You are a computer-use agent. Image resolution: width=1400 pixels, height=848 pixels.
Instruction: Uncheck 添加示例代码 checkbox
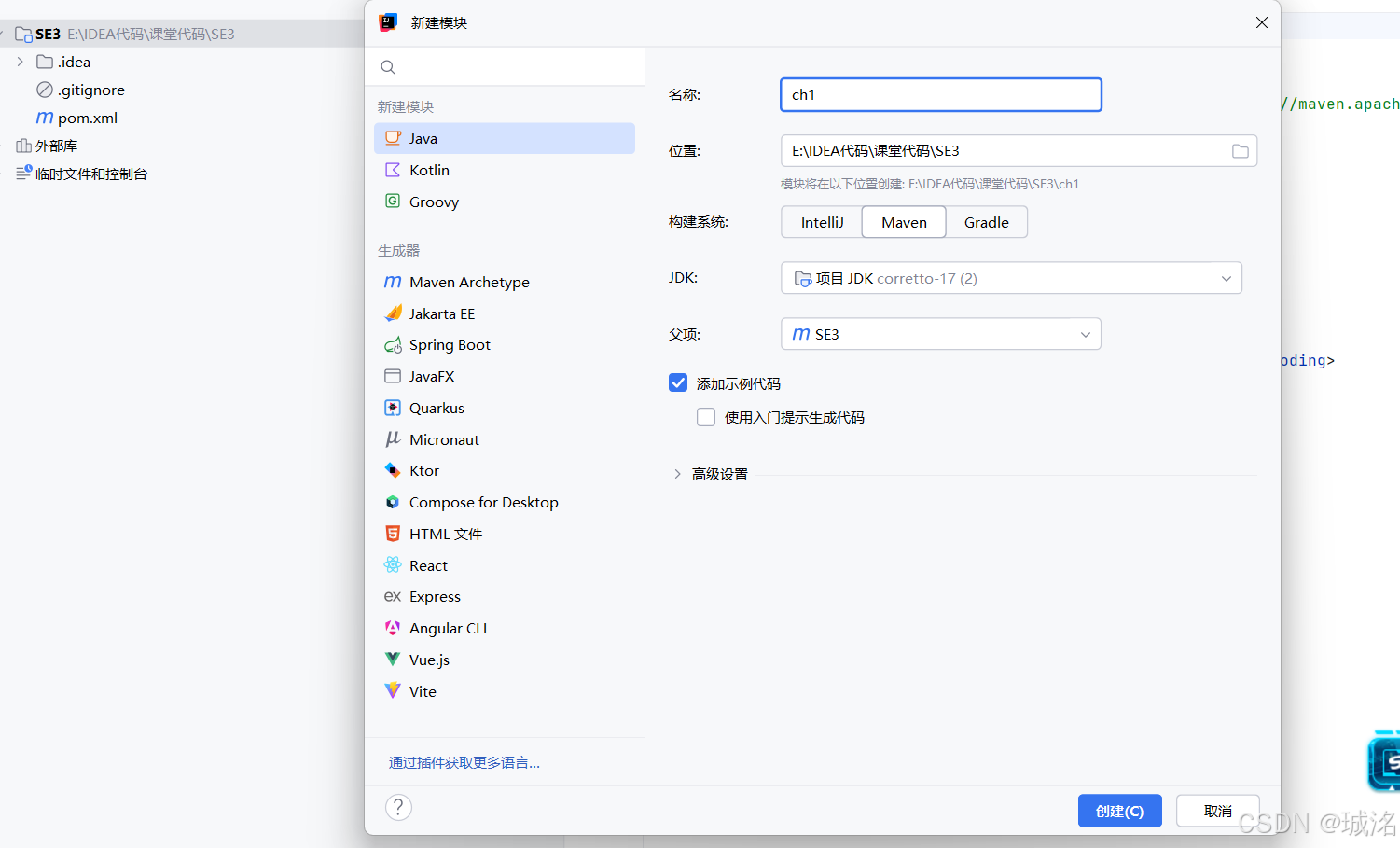coord(678,382)
